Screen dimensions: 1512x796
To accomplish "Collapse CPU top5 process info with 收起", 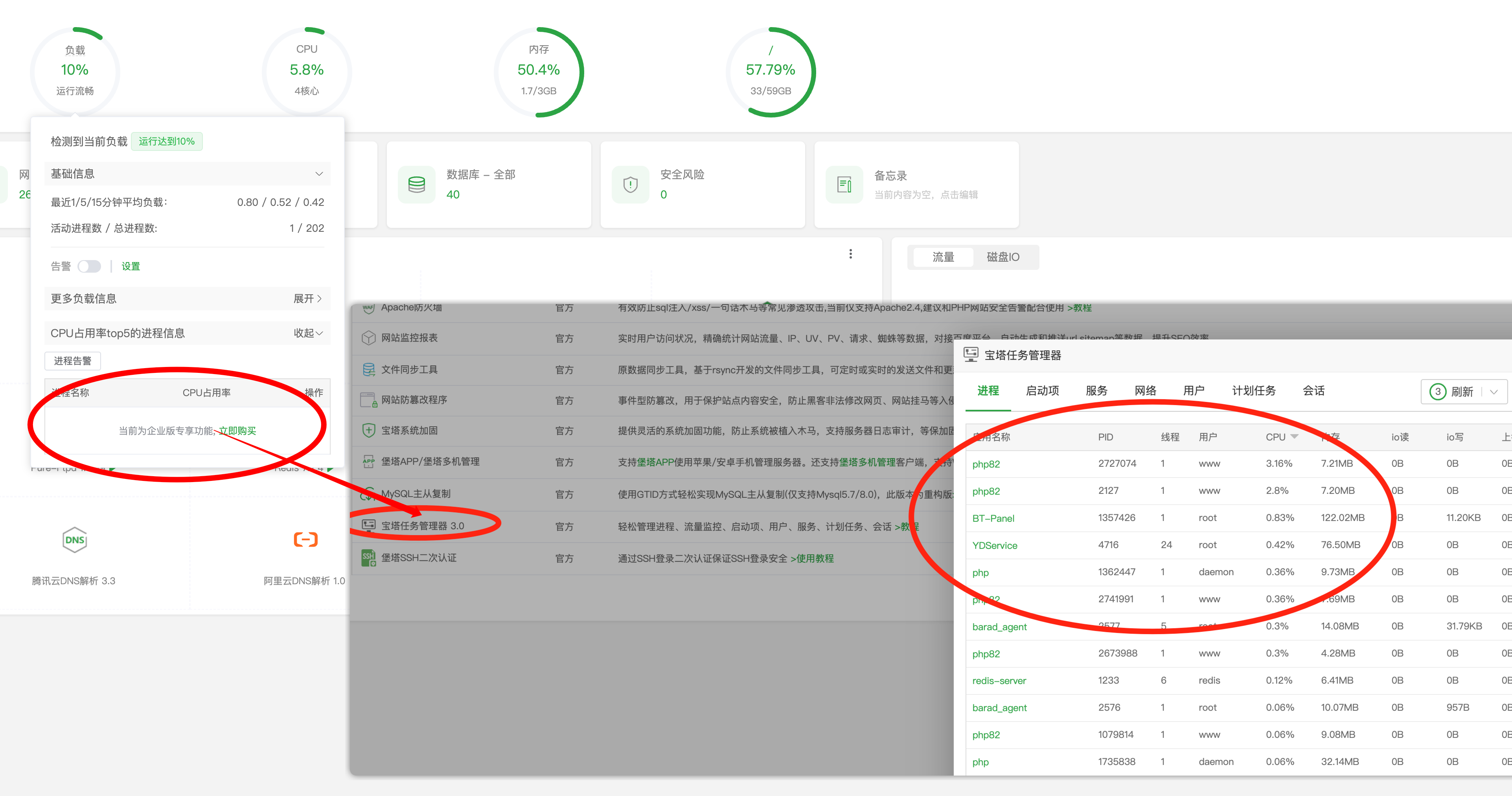I will pos(308,333).
